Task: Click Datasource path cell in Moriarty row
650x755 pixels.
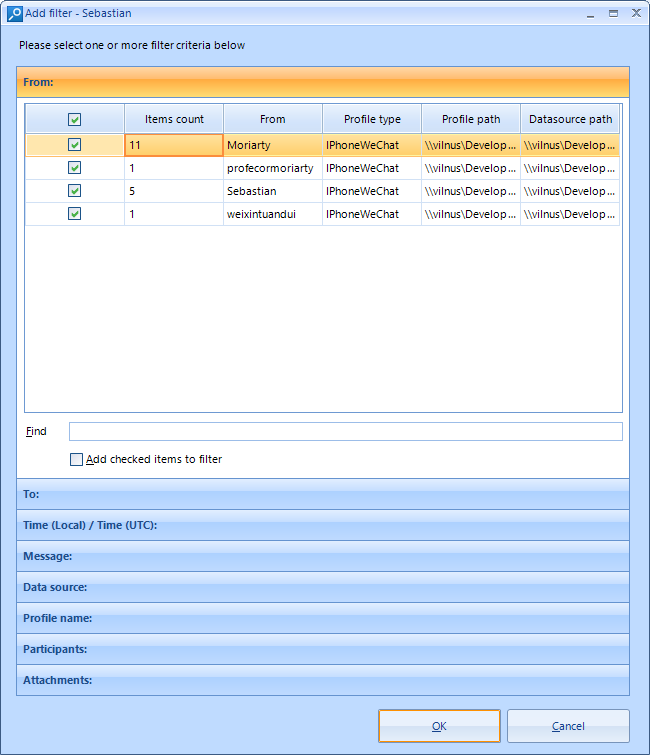Action: (x=570, y=145)
